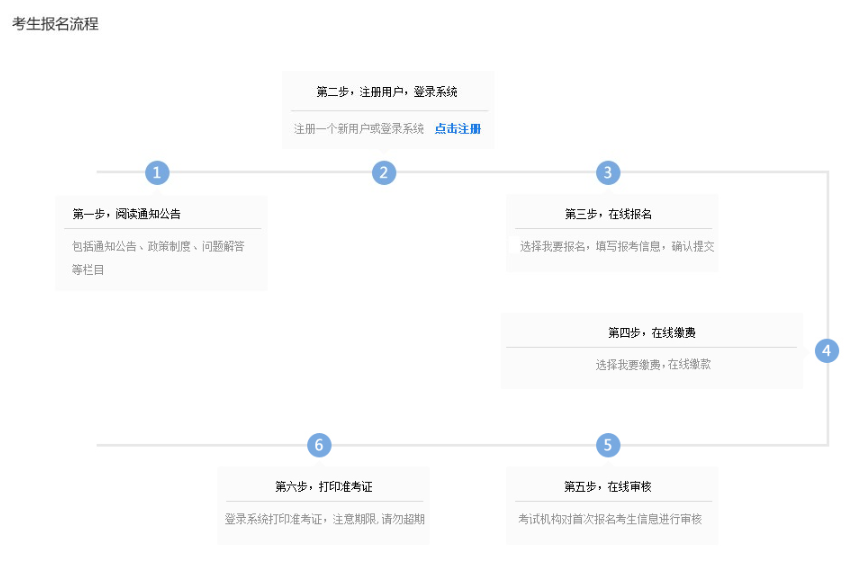Image resolution: width=845 pixels, height=573 pixels.
Task: Click the 考生报名流程 page heading
Action: 55,24
